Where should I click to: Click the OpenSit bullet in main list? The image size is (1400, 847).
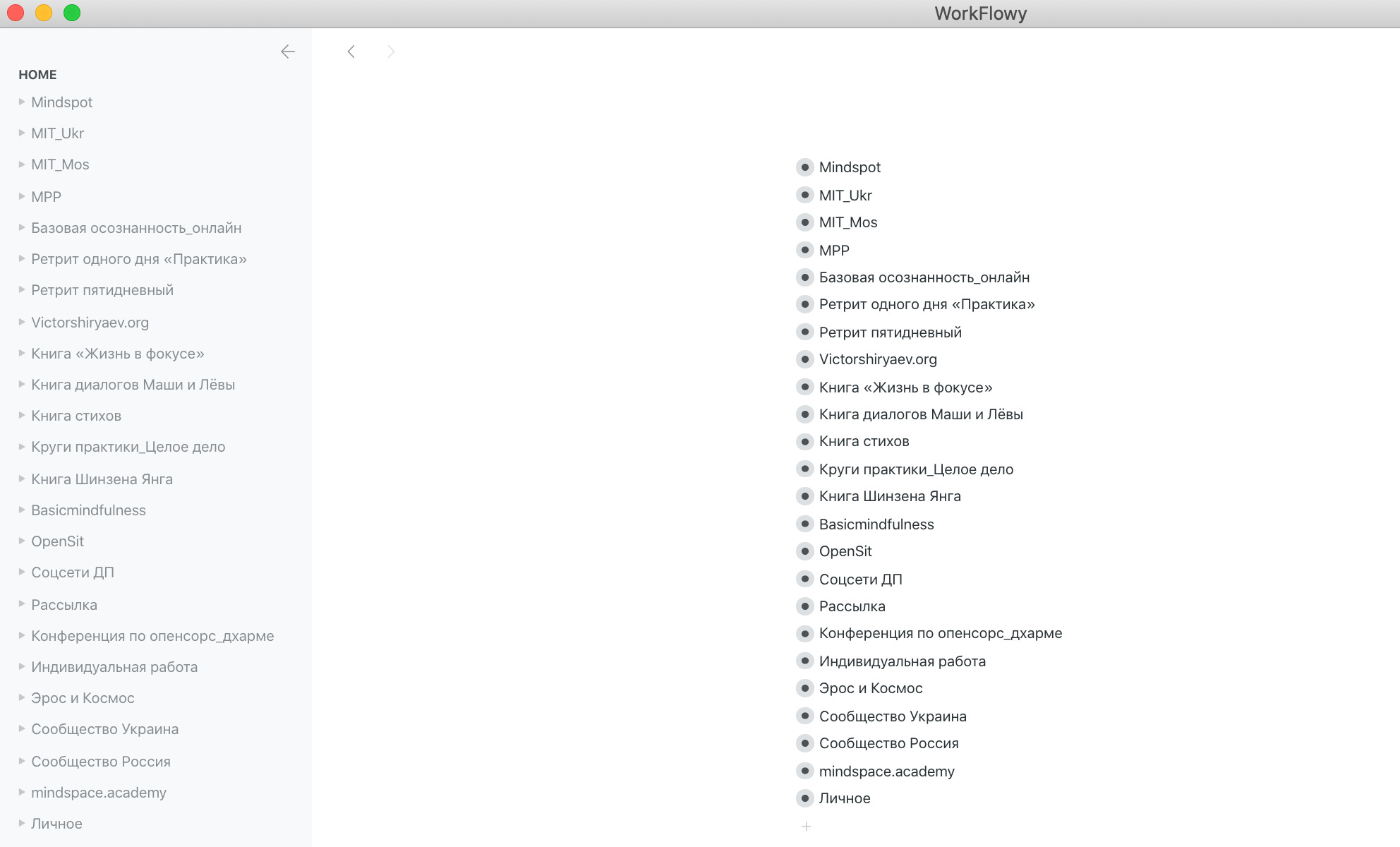click(804, 551)
